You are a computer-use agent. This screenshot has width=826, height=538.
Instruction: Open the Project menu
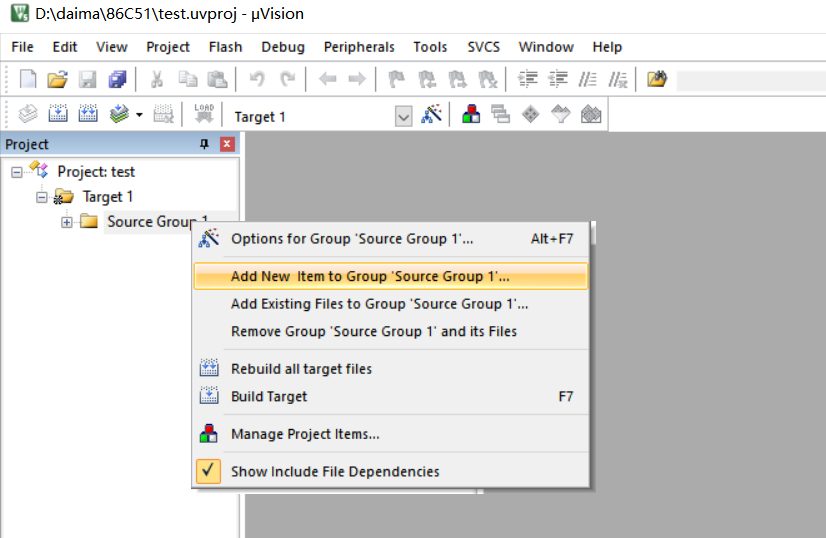pos(168,47)
